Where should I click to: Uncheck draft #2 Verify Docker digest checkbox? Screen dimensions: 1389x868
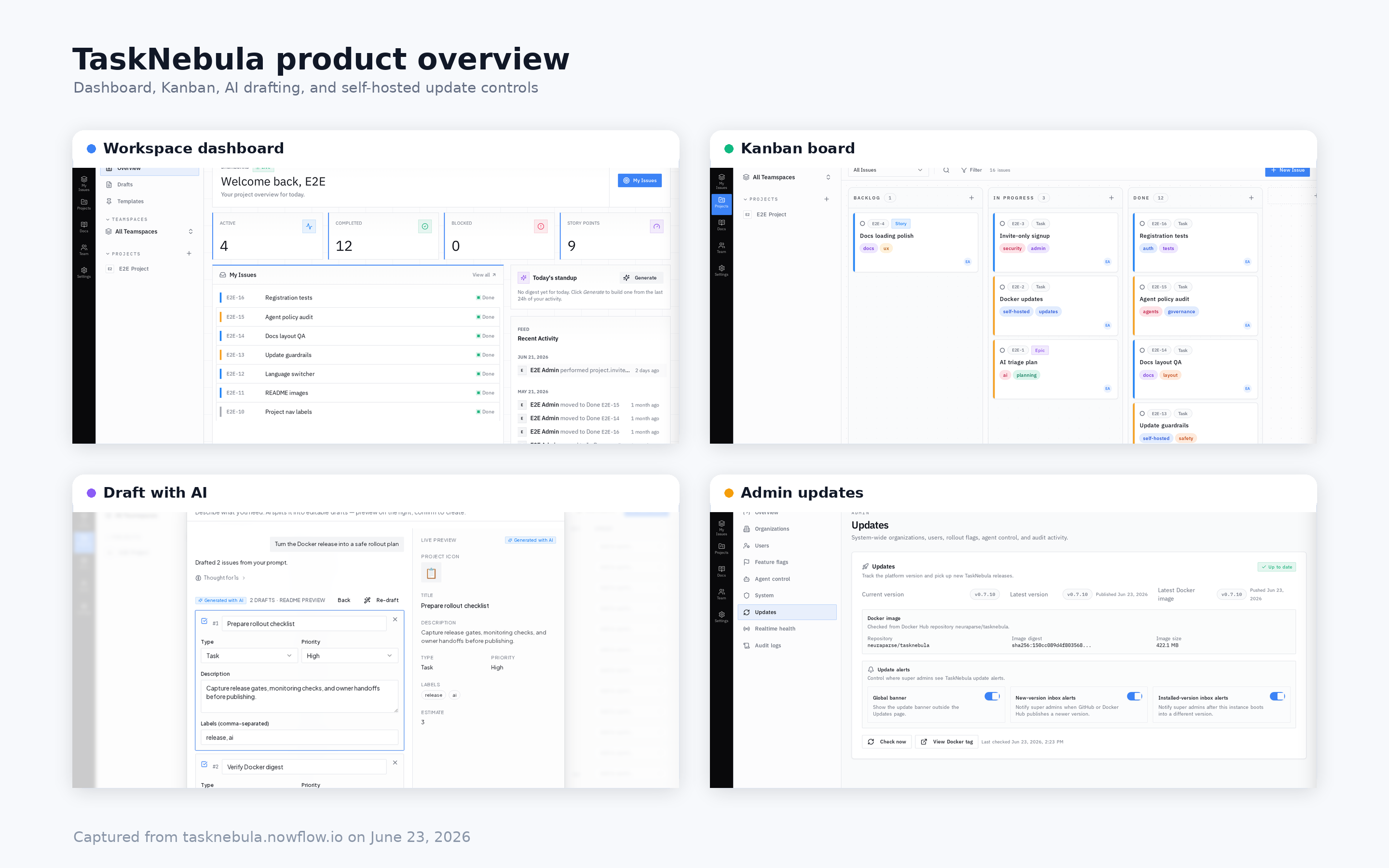tap(204, 764)
